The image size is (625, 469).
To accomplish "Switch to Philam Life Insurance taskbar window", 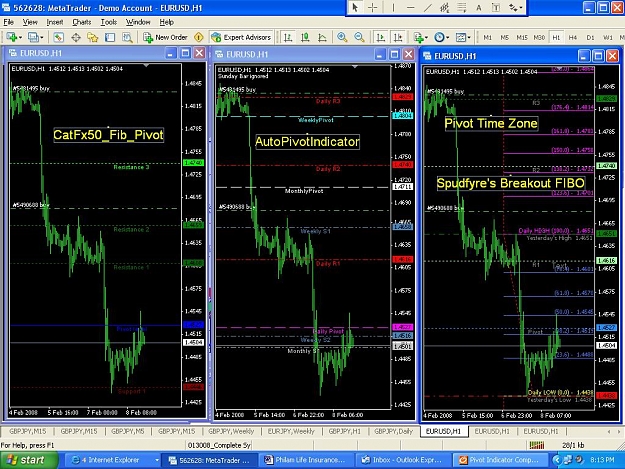I will pyautogui.click(x=305, y=460).
